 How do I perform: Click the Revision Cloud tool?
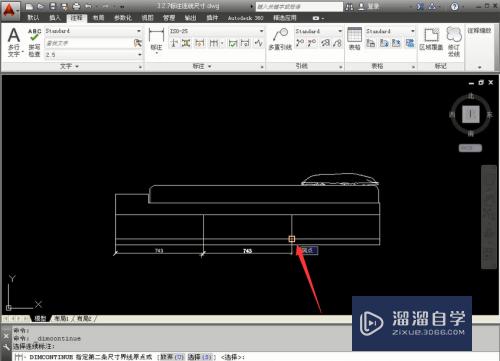pyautogui.click(x=454, y=42)
